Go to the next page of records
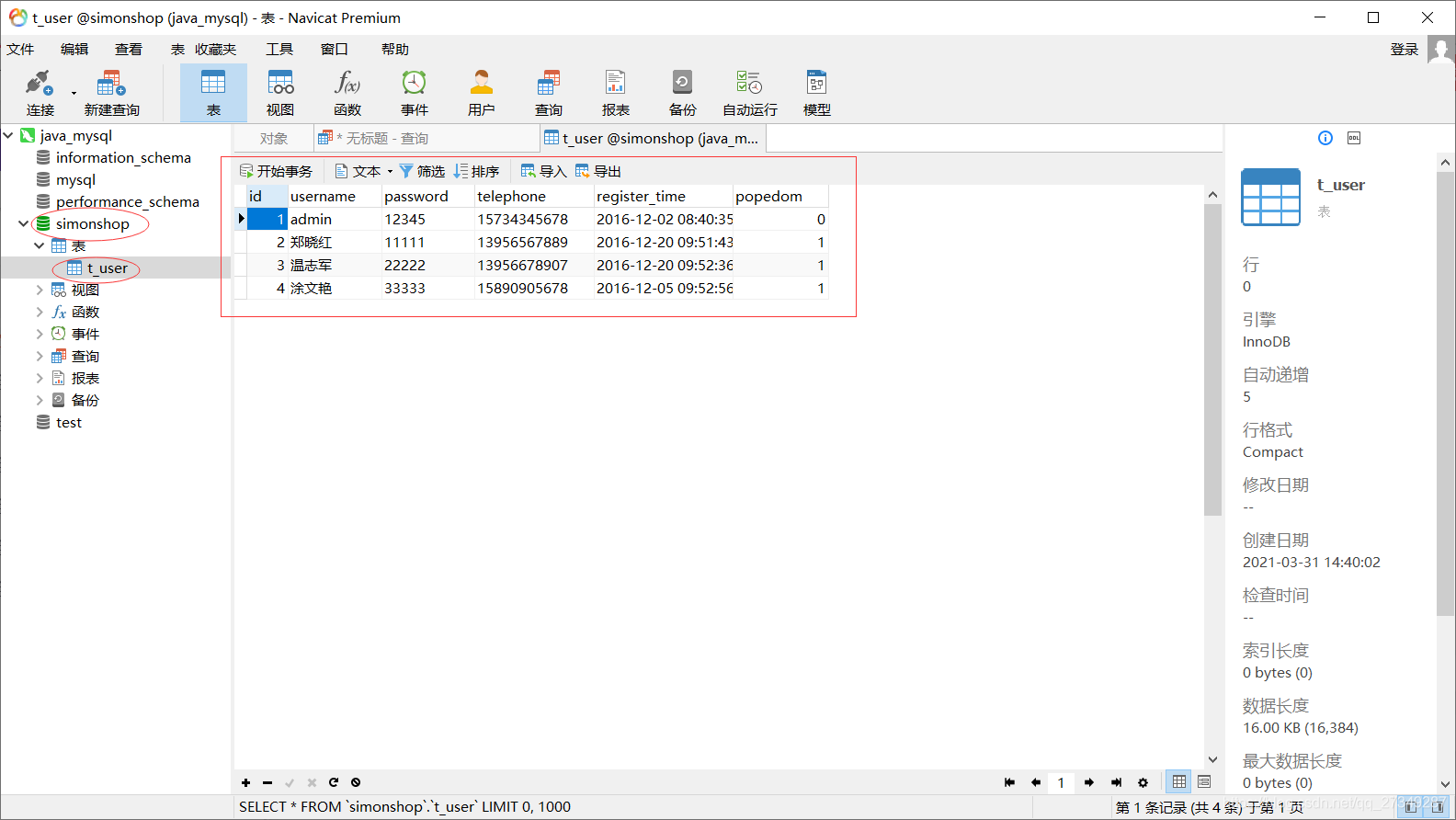This screenshot has height=820, width=1456. (1089, 783)
